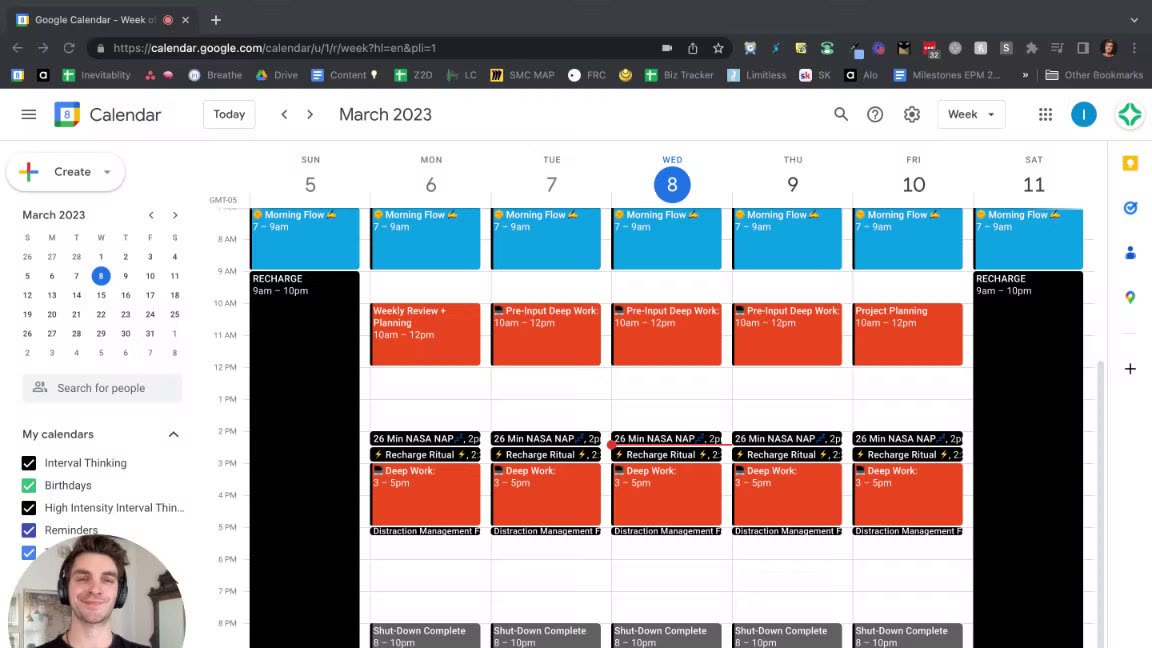Share the page via address bar icon
Screen dimensions: 1152x648
pyautogui.click(x=692, y=48)
